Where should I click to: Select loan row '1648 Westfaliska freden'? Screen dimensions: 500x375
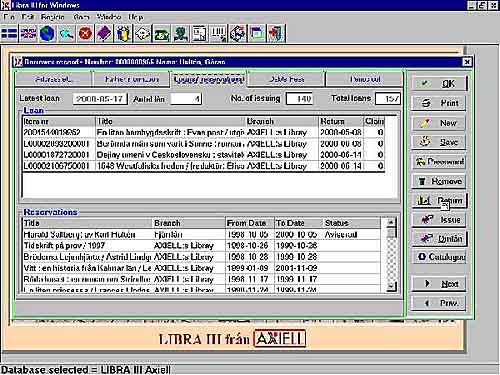click(x=203, y=166)
